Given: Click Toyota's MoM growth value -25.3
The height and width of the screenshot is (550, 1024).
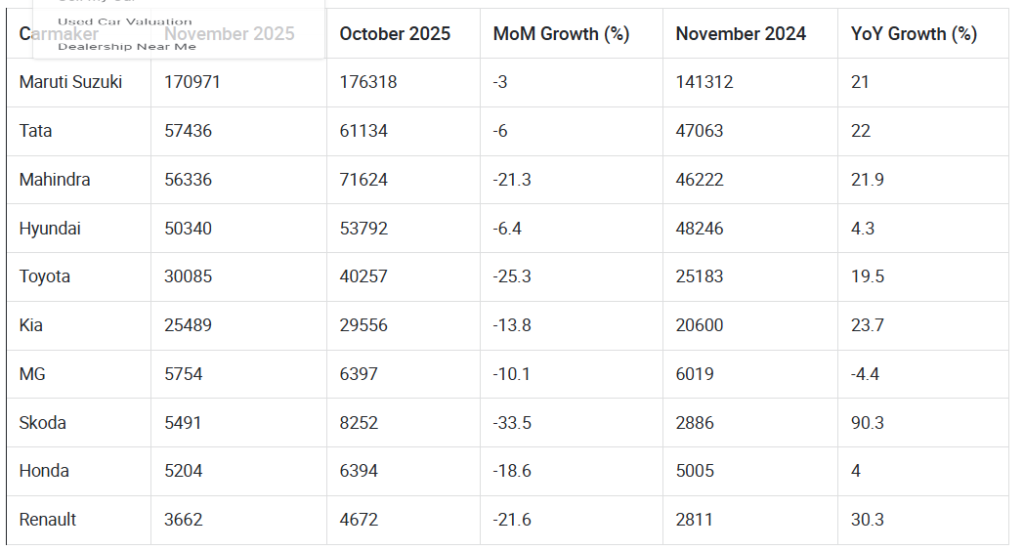Looking at the screenshot, I should tap(512, 277).
